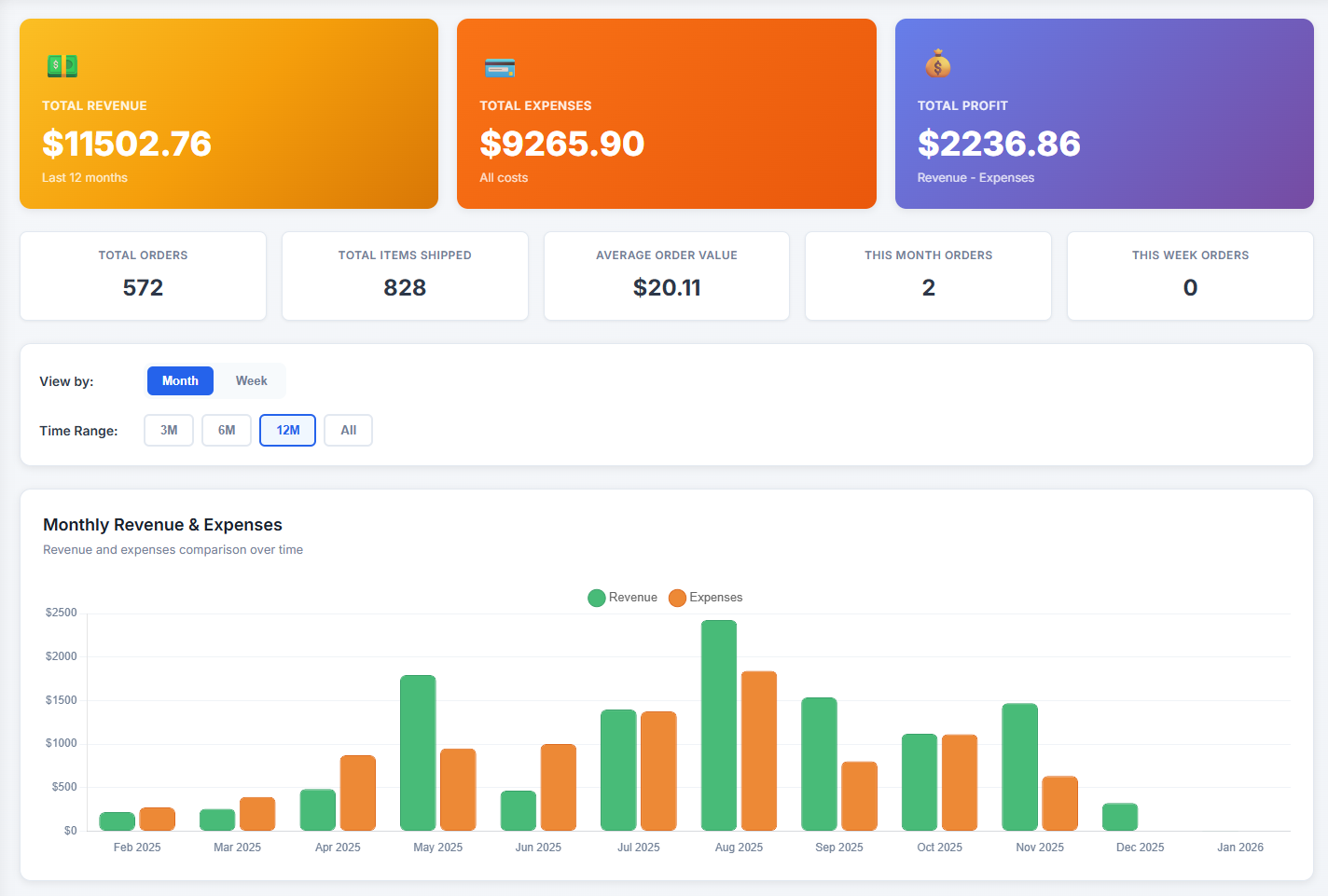Click the Average Order Value card
Viewport: 1328px width, 896px height.
(666, 276)
